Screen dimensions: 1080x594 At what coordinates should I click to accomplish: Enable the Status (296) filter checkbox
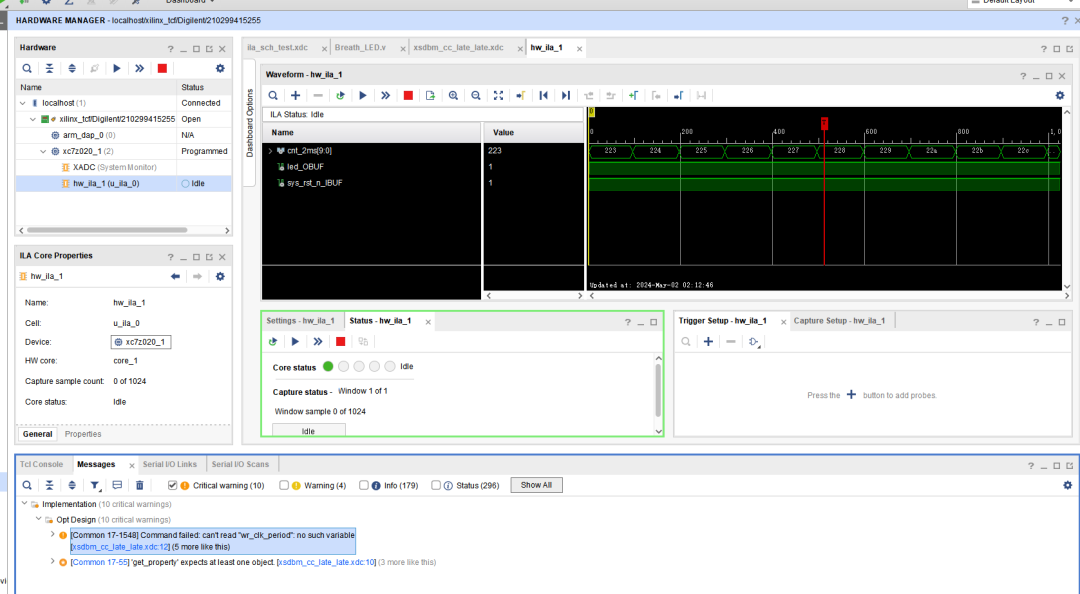436,486
